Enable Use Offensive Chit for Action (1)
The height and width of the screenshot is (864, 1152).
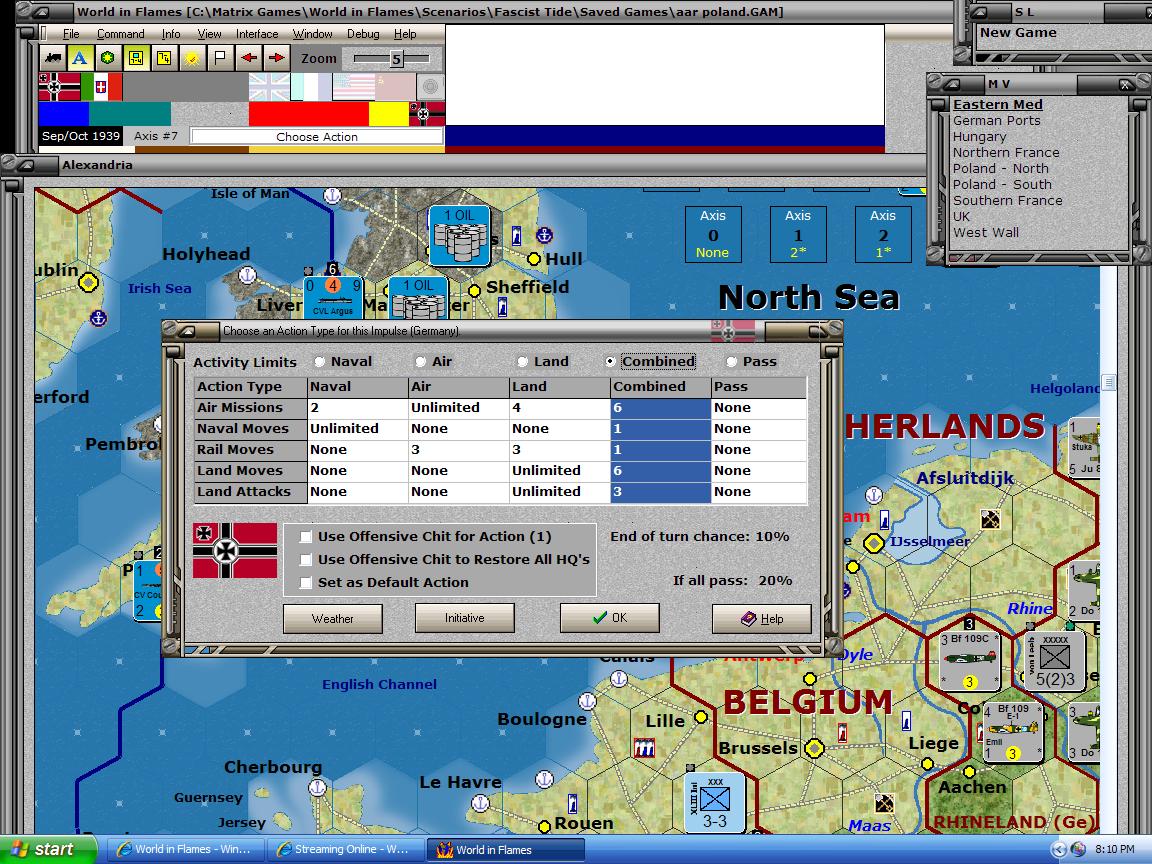[306, 537]
